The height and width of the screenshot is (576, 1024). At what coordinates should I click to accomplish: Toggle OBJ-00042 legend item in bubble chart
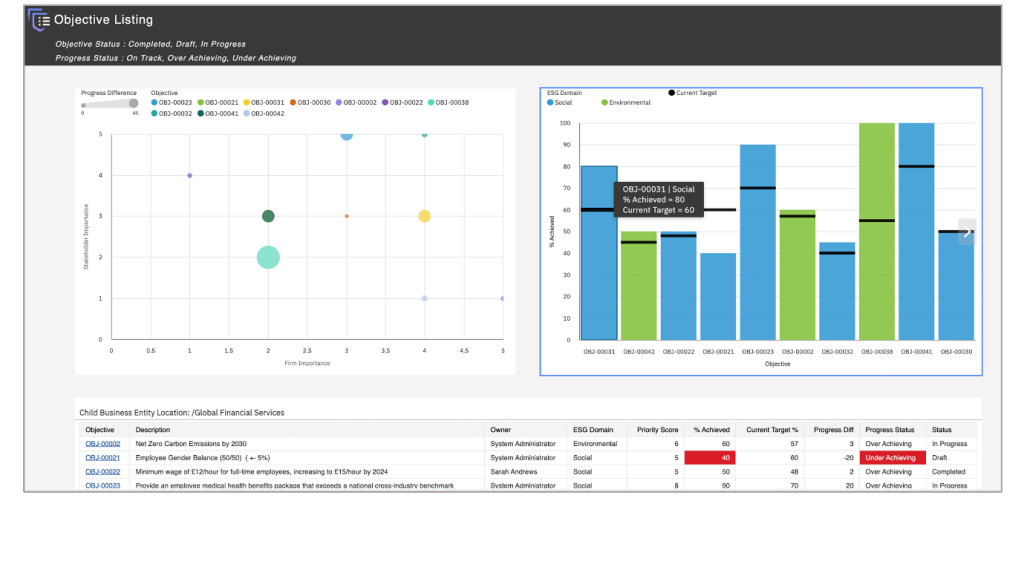pos(264,114)
